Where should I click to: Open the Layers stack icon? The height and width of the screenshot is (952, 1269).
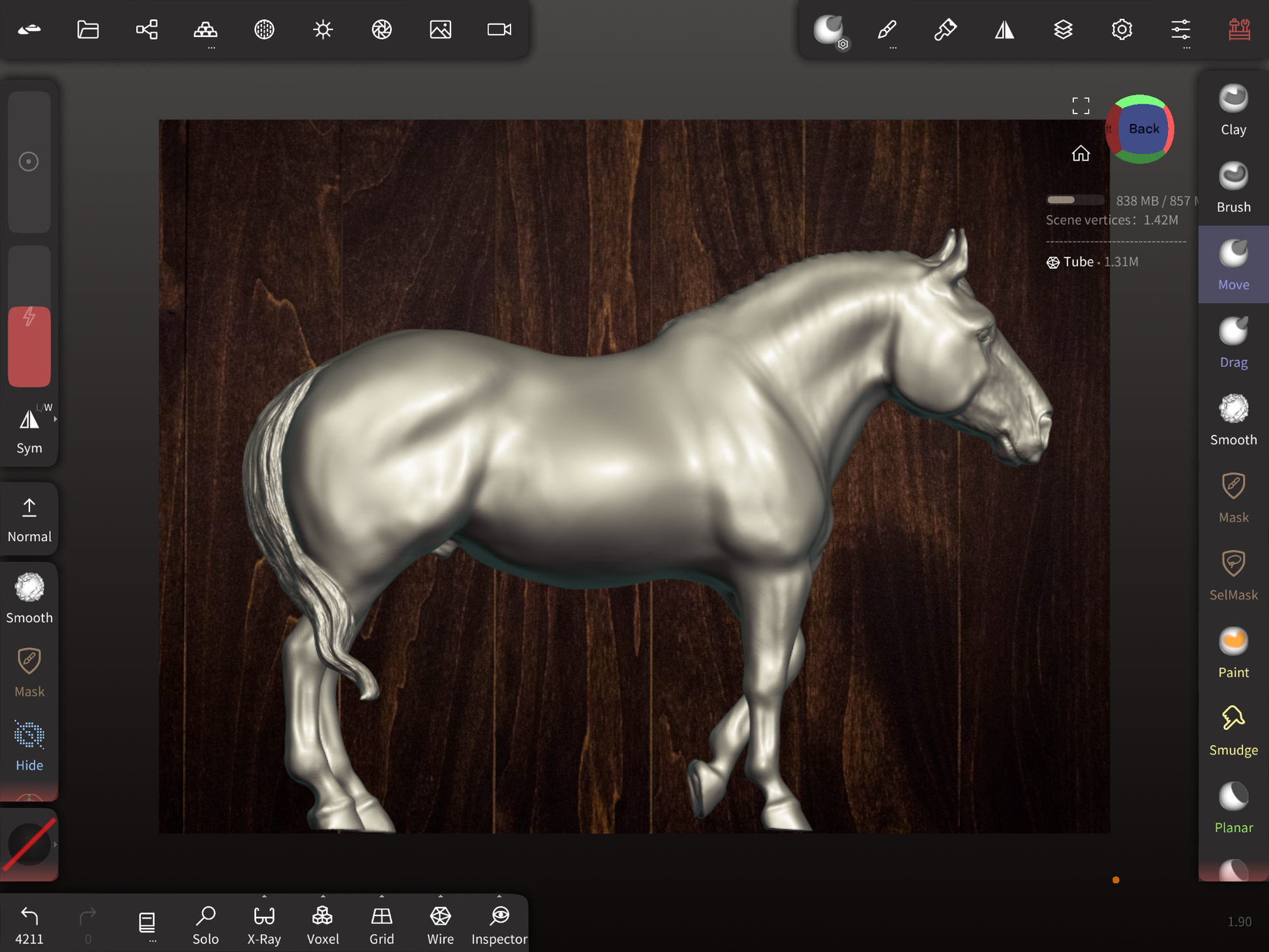click(1063, 29)
